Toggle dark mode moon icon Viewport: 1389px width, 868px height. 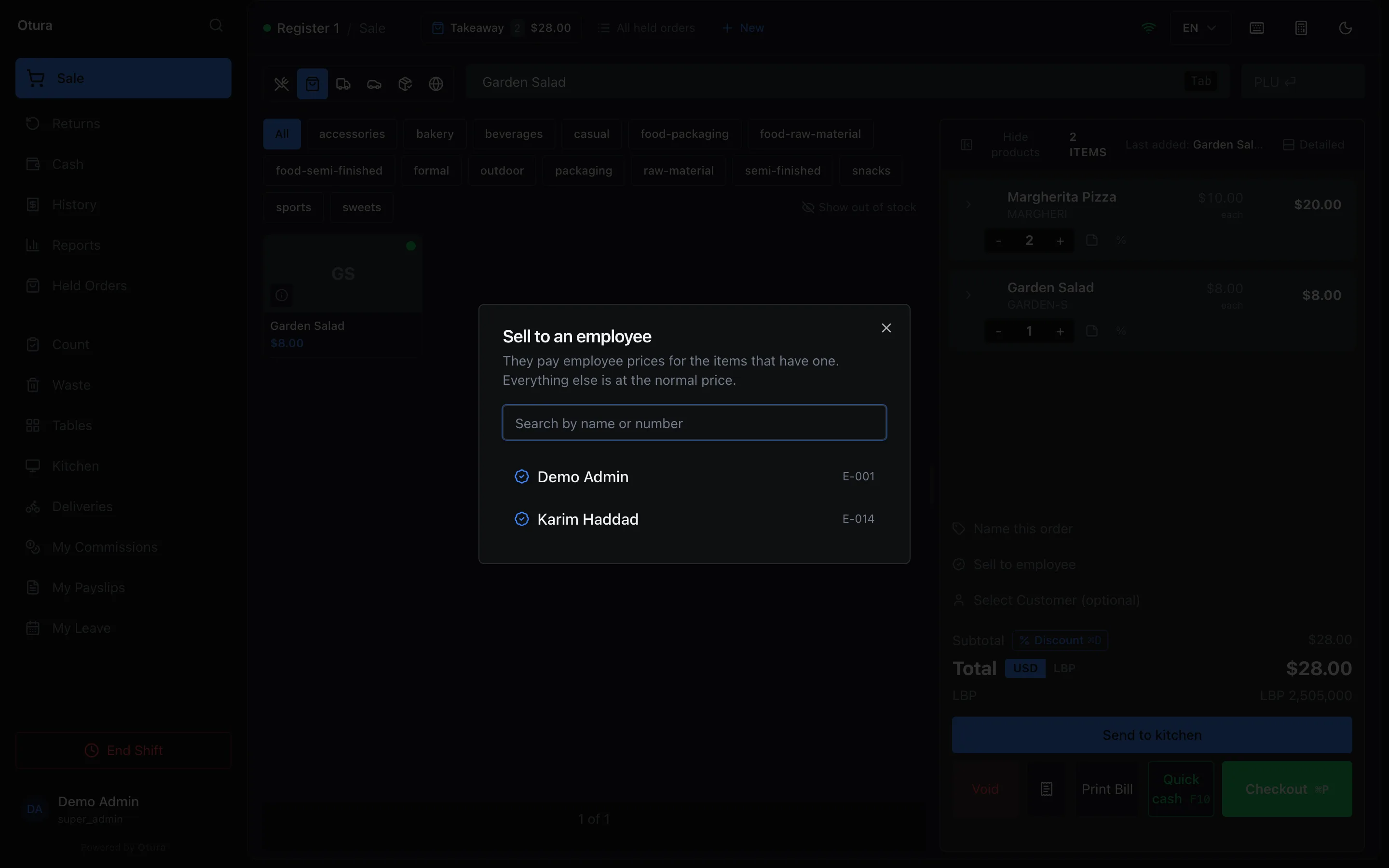point(1346,28)
